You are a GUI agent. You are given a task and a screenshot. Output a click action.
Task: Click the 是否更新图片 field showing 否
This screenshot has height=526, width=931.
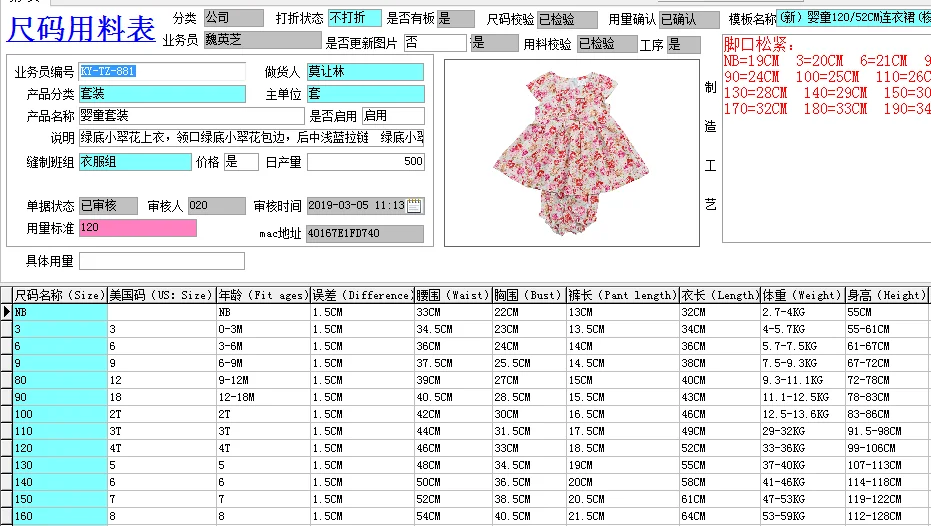(435, 43)
